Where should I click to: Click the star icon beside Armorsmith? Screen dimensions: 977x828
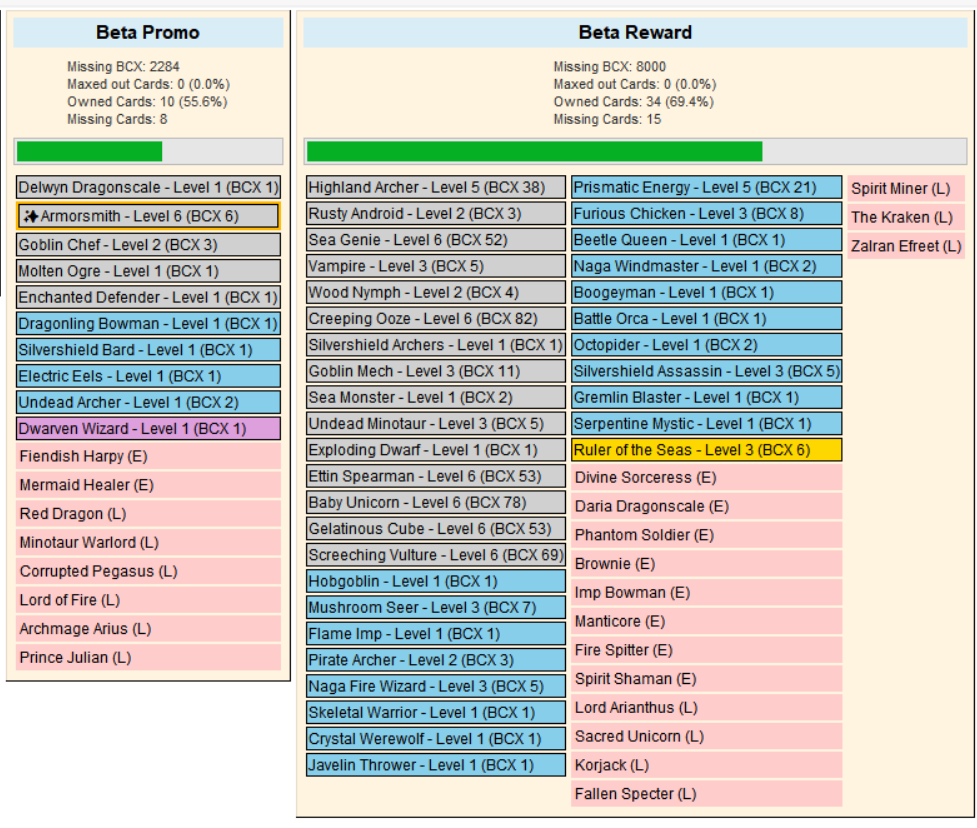point(31,216)
